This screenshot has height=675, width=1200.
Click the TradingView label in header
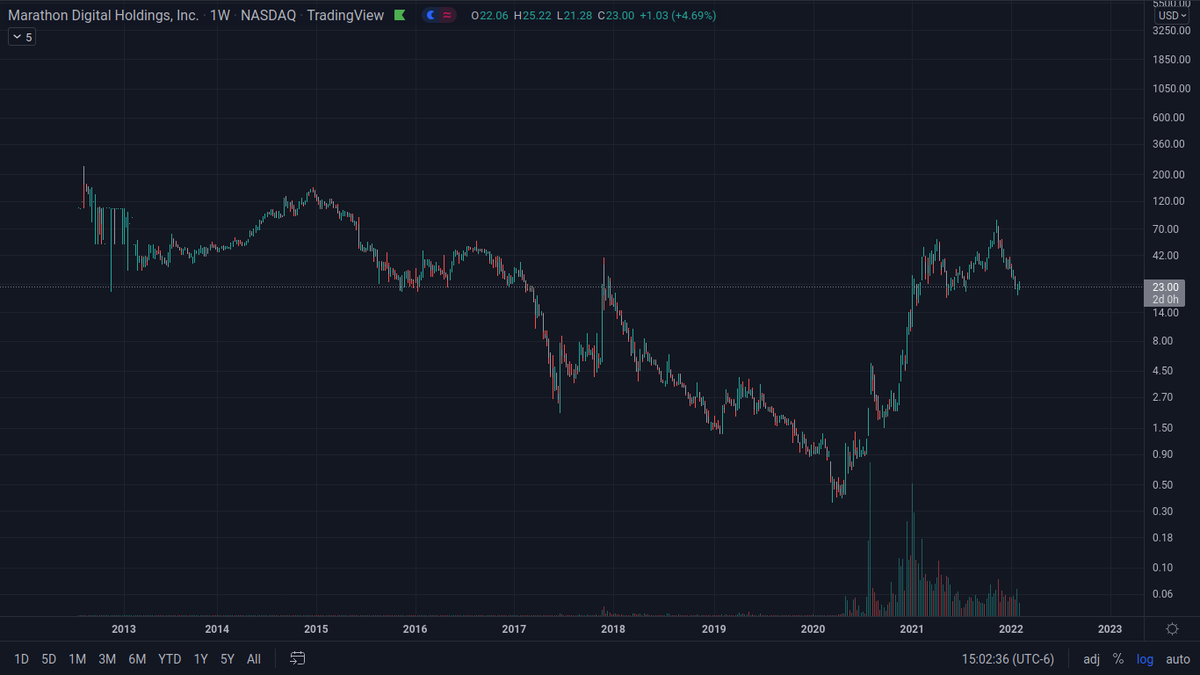point(345,16)
